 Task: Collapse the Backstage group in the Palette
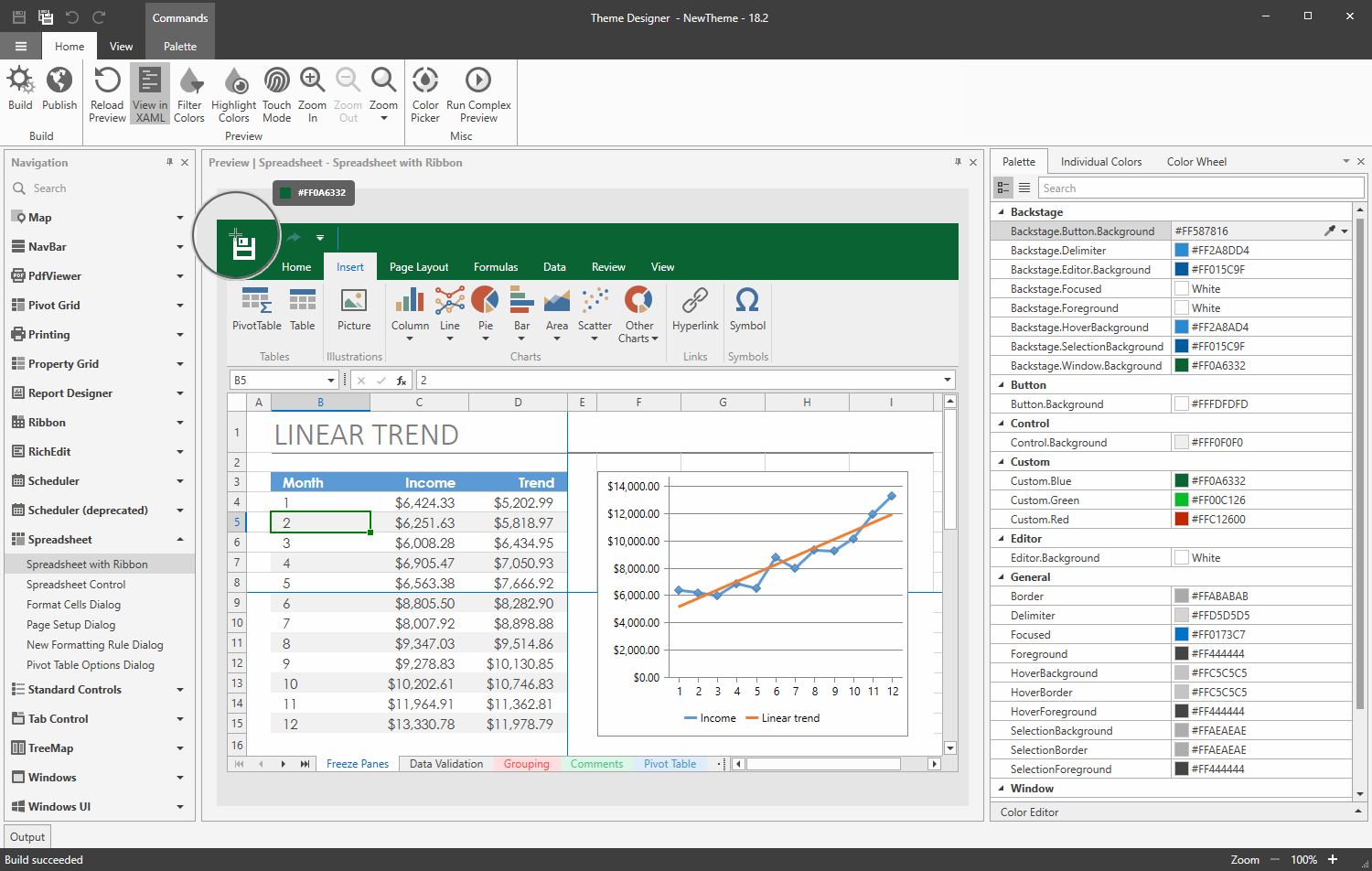[x=1002, y=211]
